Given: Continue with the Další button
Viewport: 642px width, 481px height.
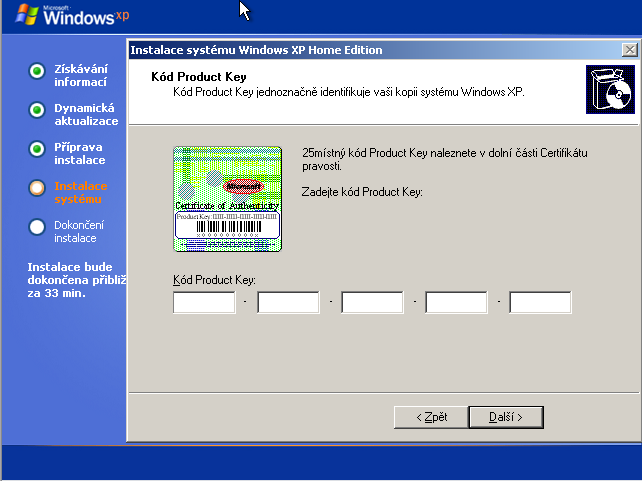Looking at the screenshot, I should click(x=506, y=417).
